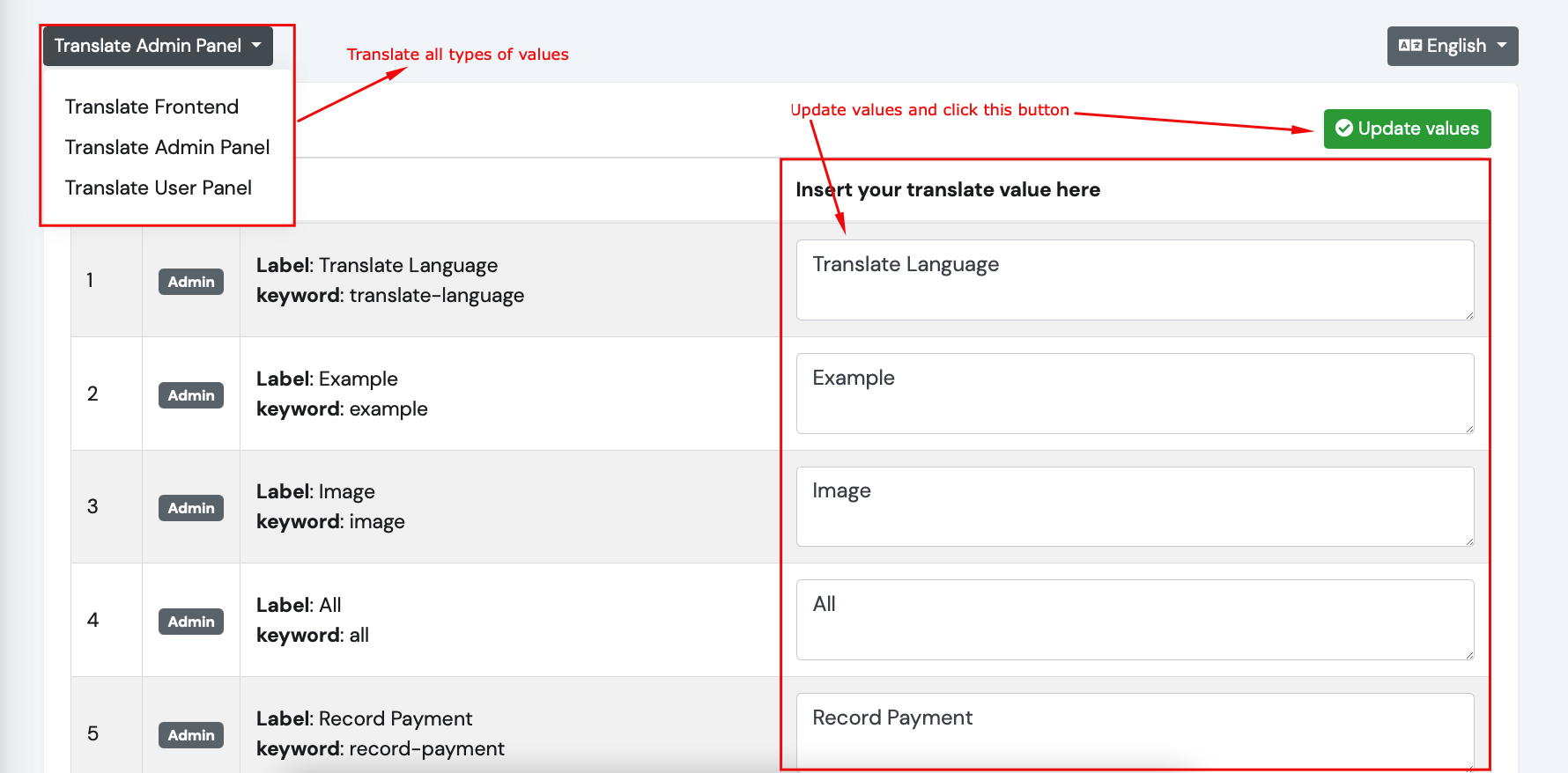Click the resize grip on the All textarea
Image resolution: width=1568 pixels, height=773 pixels.
click(1468, 654)
